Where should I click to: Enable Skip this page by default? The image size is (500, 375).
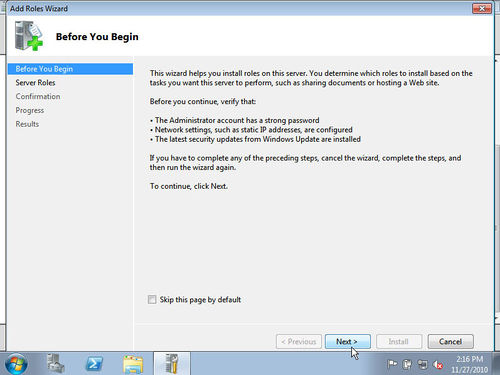(x=152, y=299)
